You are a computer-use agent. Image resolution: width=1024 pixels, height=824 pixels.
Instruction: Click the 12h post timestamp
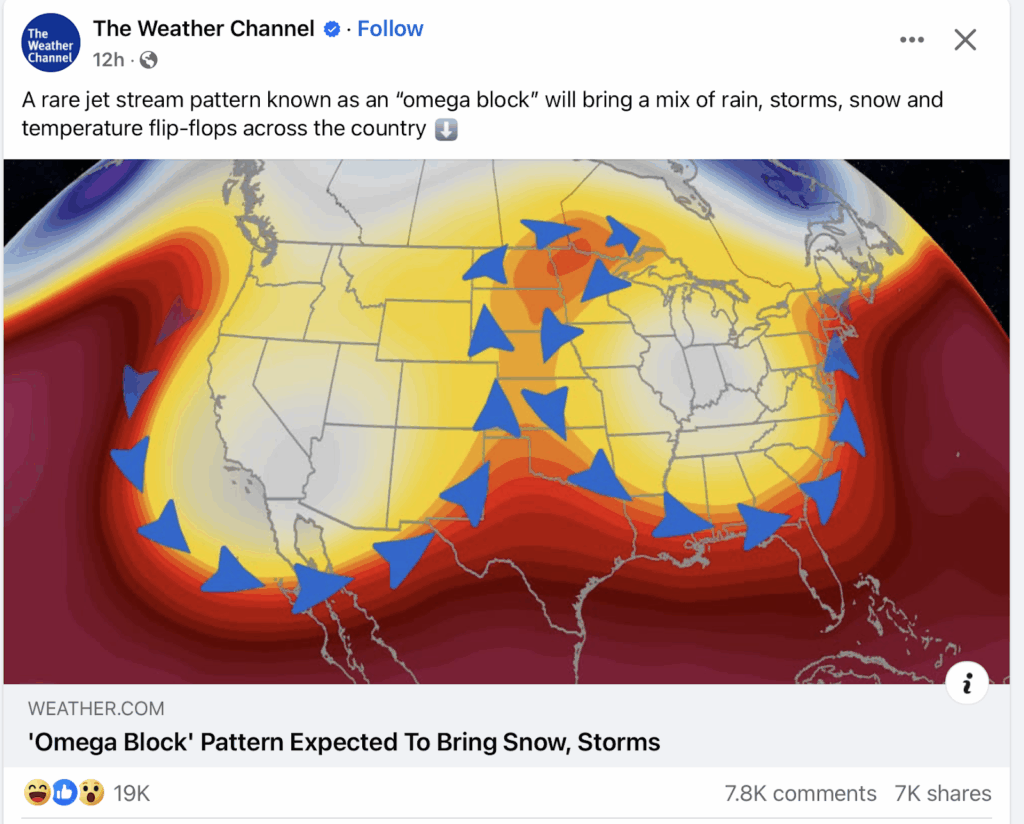[x=108, y=60]
